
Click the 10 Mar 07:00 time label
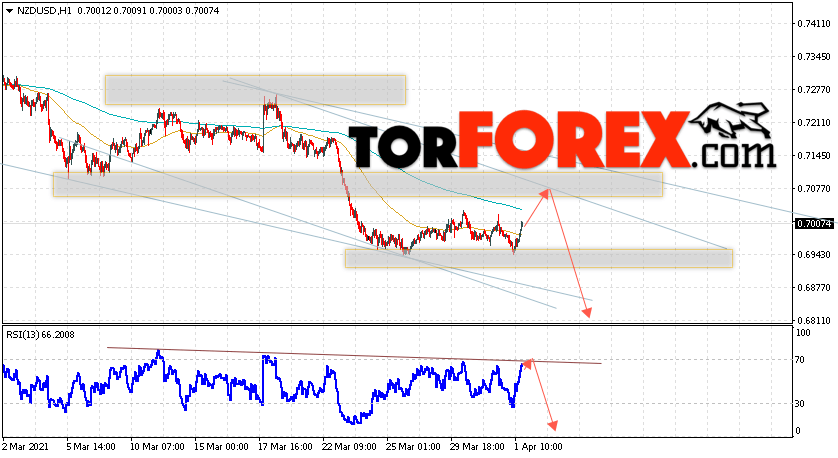tap(158, 446)
